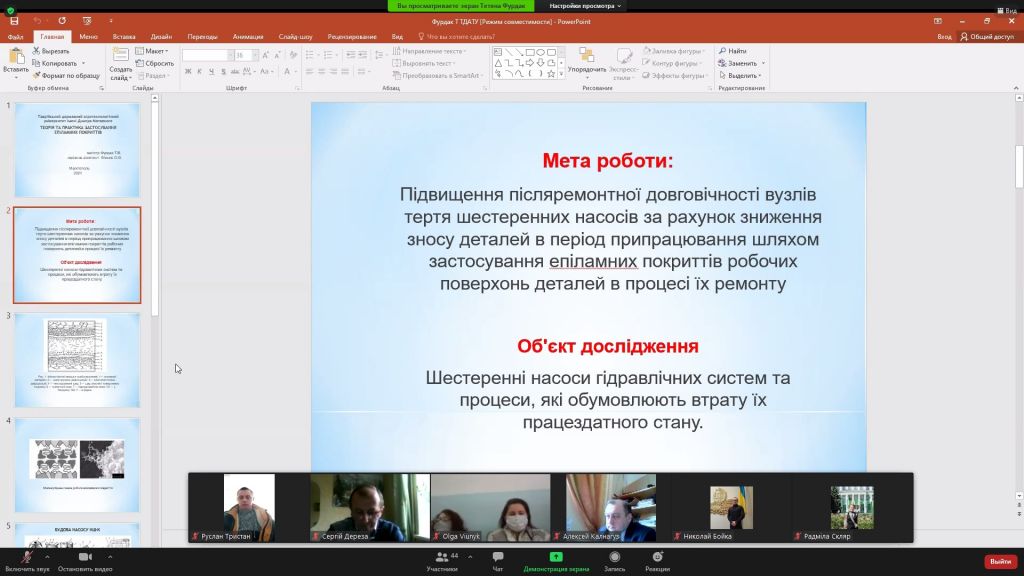The image size is (1024, 576).
Task: Open the Участники participants list
Action: (441, 558)
